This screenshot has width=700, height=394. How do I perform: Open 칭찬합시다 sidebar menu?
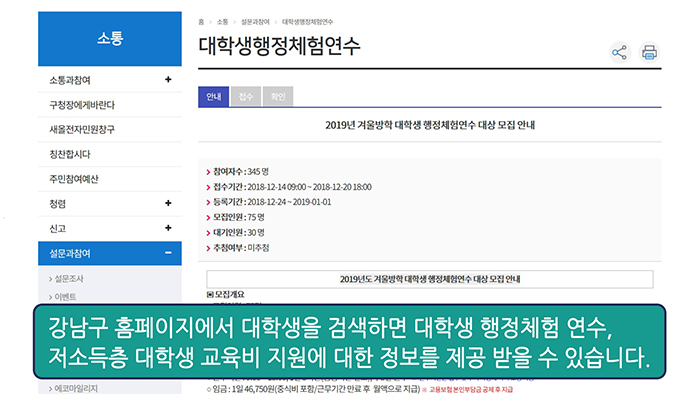pos(110,154)
